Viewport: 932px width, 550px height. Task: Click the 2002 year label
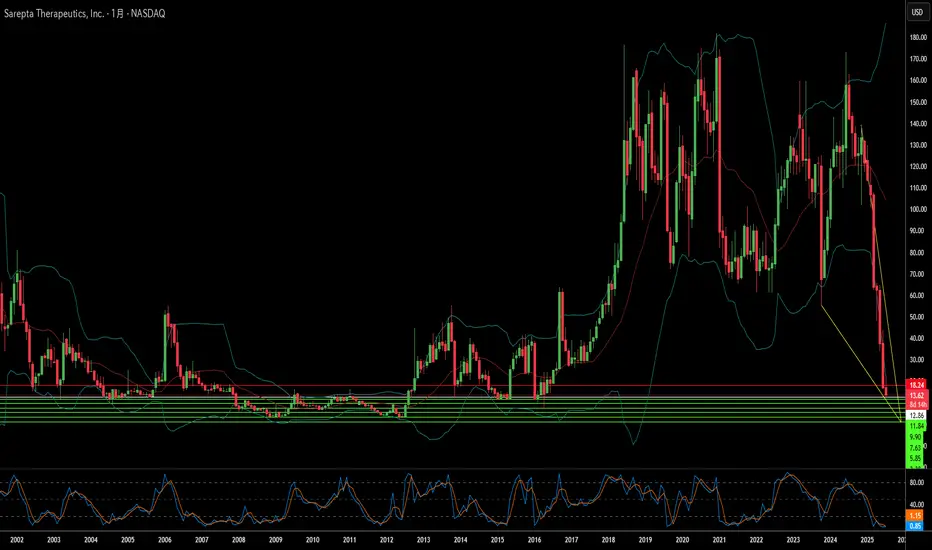point(17,540)
